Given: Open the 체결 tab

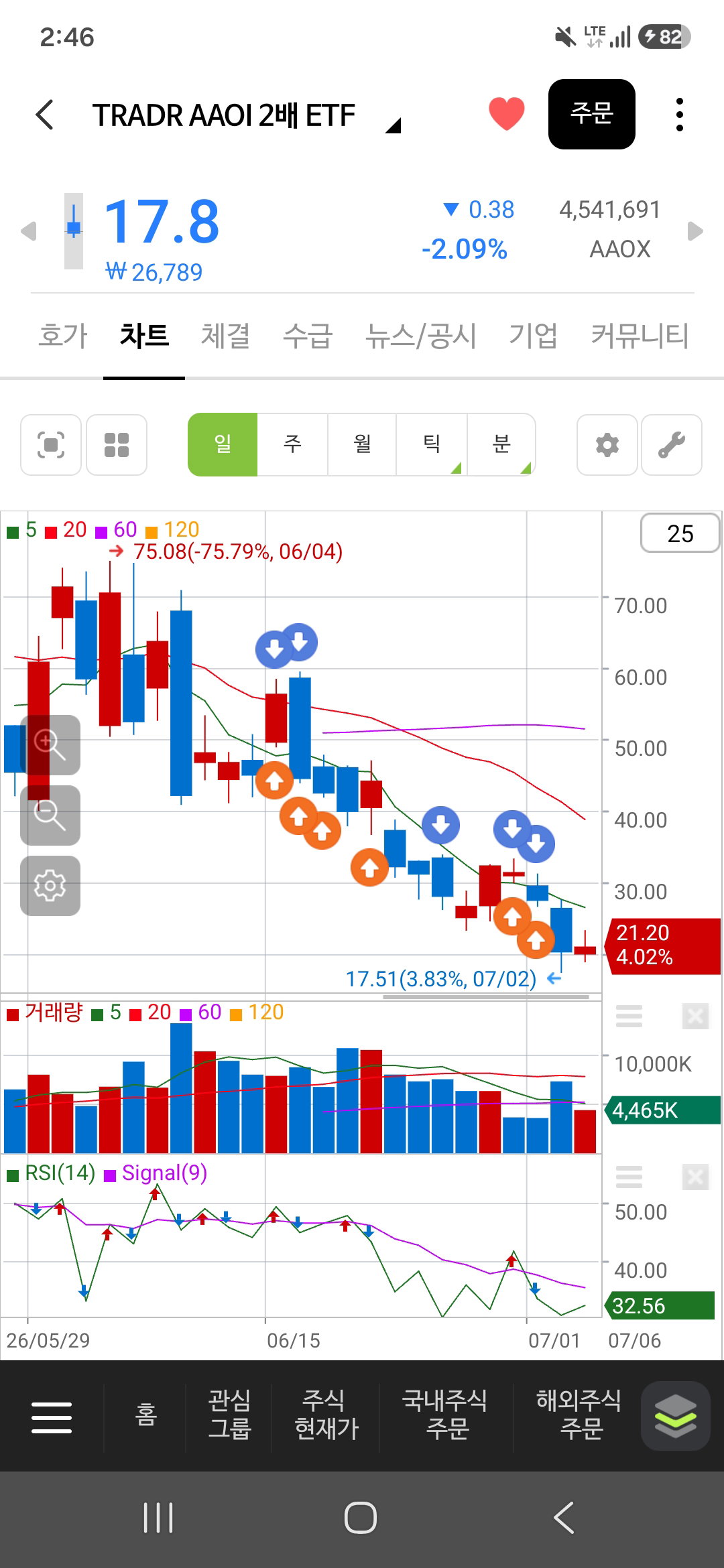Looking at the screenshot, I should pos(226,335).
